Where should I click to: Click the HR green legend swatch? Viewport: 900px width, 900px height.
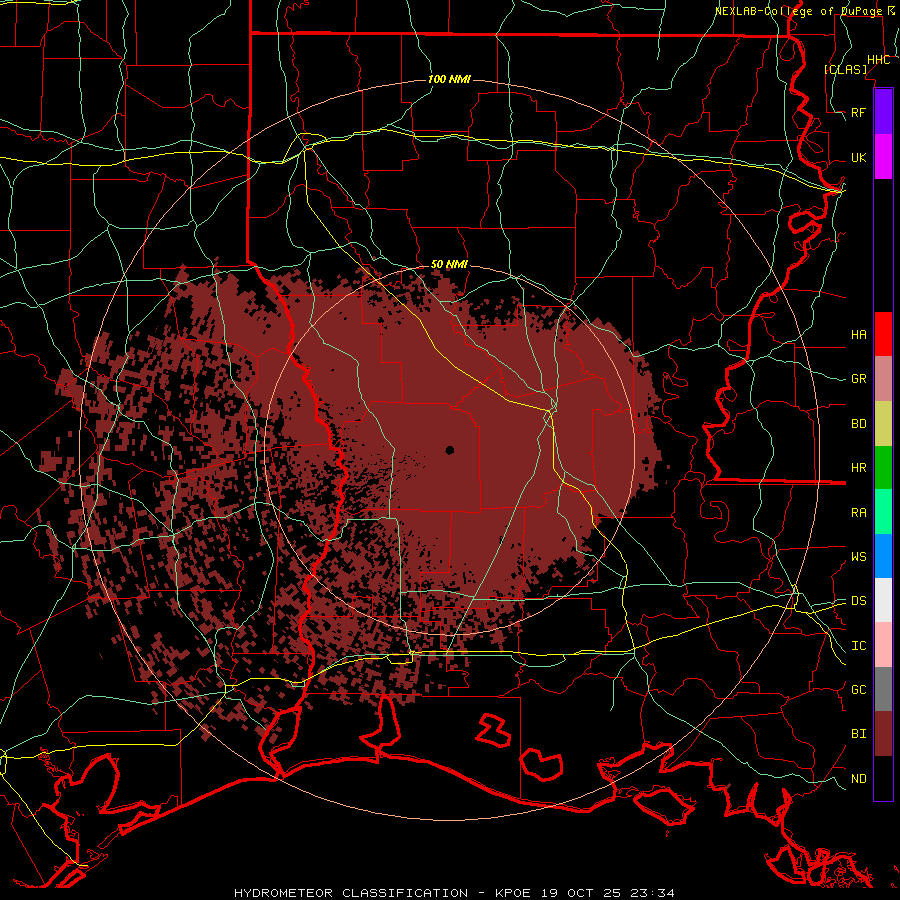tap(883, 468)
